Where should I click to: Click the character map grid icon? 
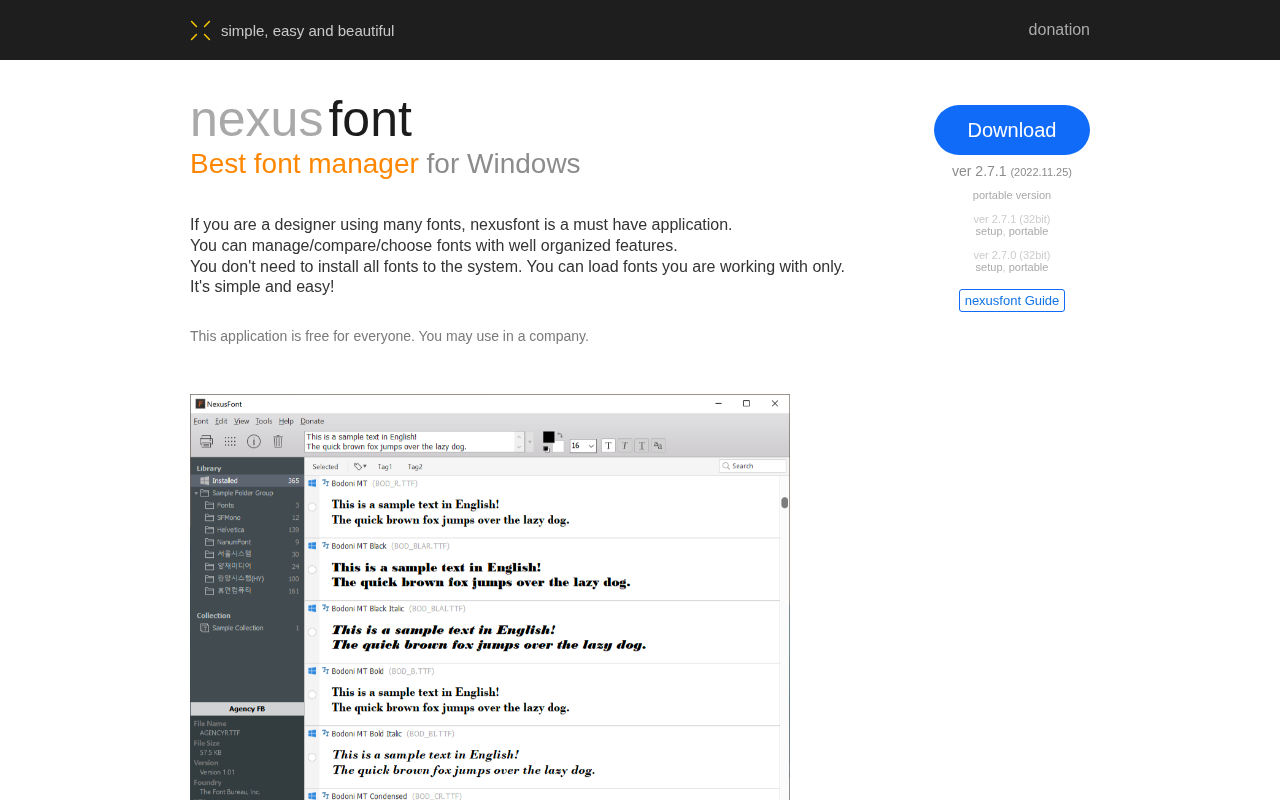(x=230, y=441)
